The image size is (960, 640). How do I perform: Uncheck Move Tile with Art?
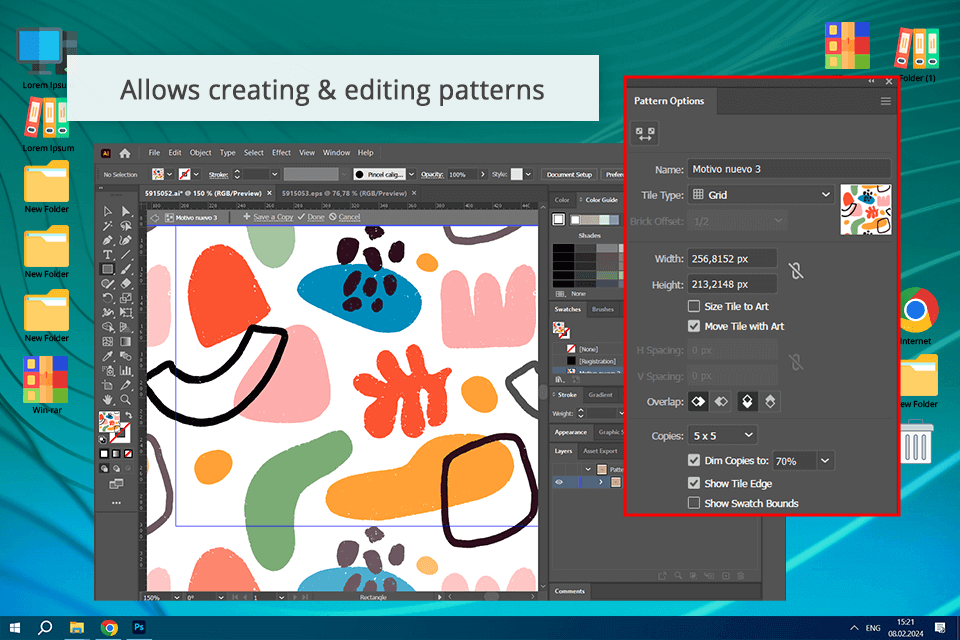(694, 326)
